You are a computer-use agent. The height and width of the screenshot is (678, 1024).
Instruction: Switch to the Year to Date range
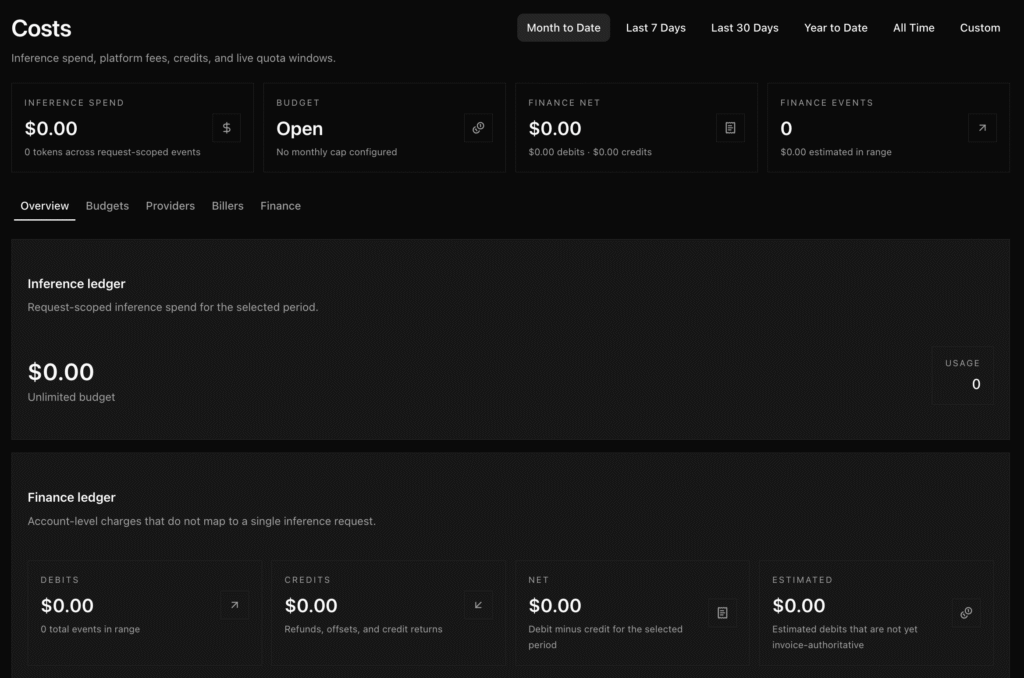[x=835, y=27]
